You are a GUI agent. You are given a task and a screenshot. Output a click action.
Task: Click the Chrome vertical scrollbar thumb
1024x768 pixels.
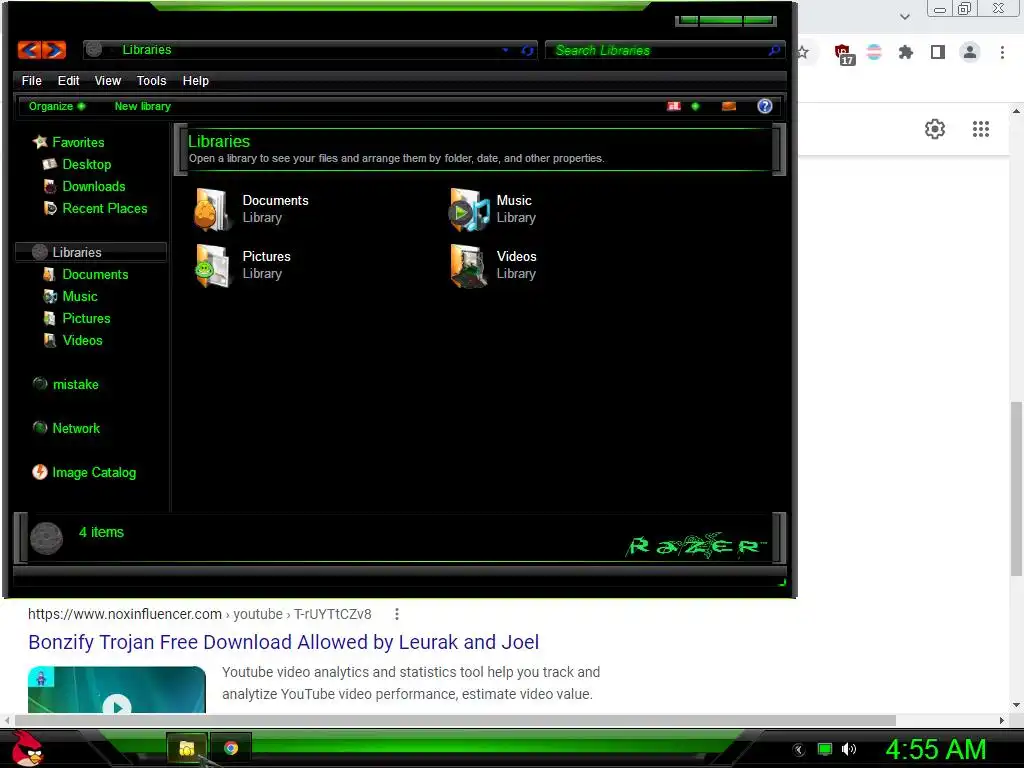coord(1016,488)
